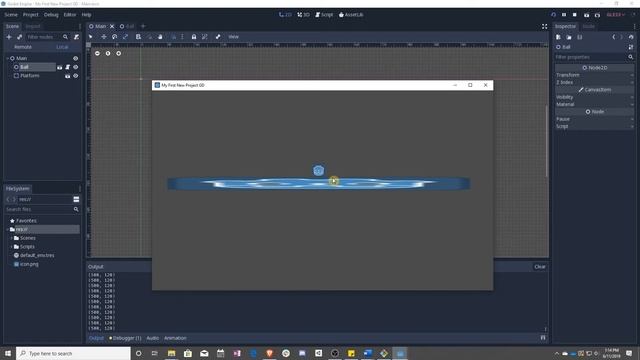
Task: Open Inspector object history list
Action: (x=631, y=37)
